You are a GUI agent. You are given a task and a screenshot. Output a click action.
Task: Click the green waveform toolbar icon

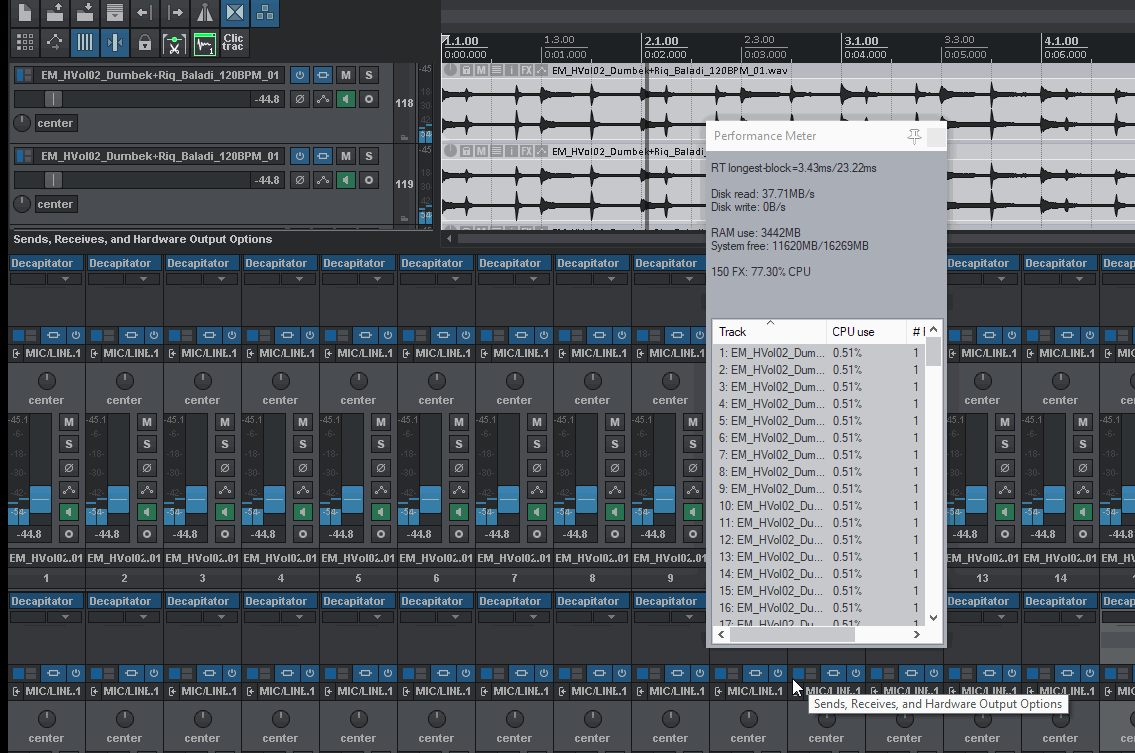205,44
